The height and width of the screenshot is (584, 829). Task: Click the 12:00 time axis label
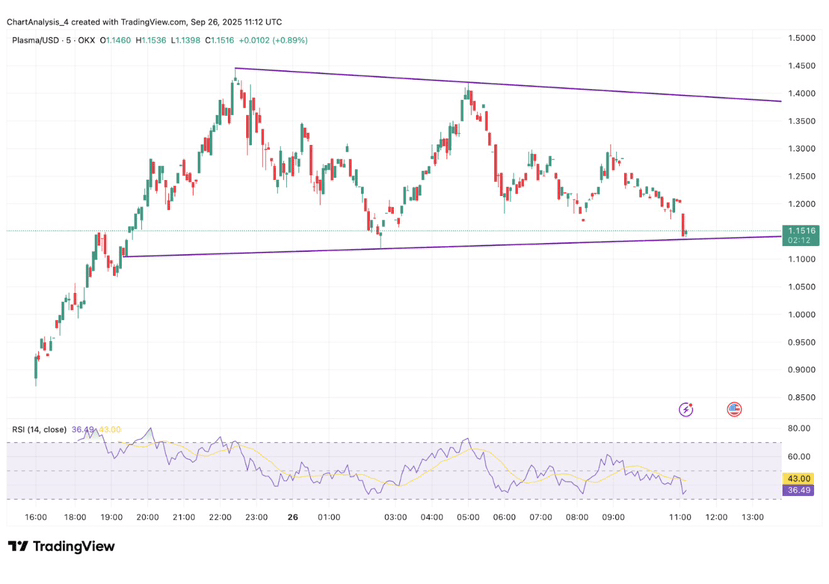[716, 517]
